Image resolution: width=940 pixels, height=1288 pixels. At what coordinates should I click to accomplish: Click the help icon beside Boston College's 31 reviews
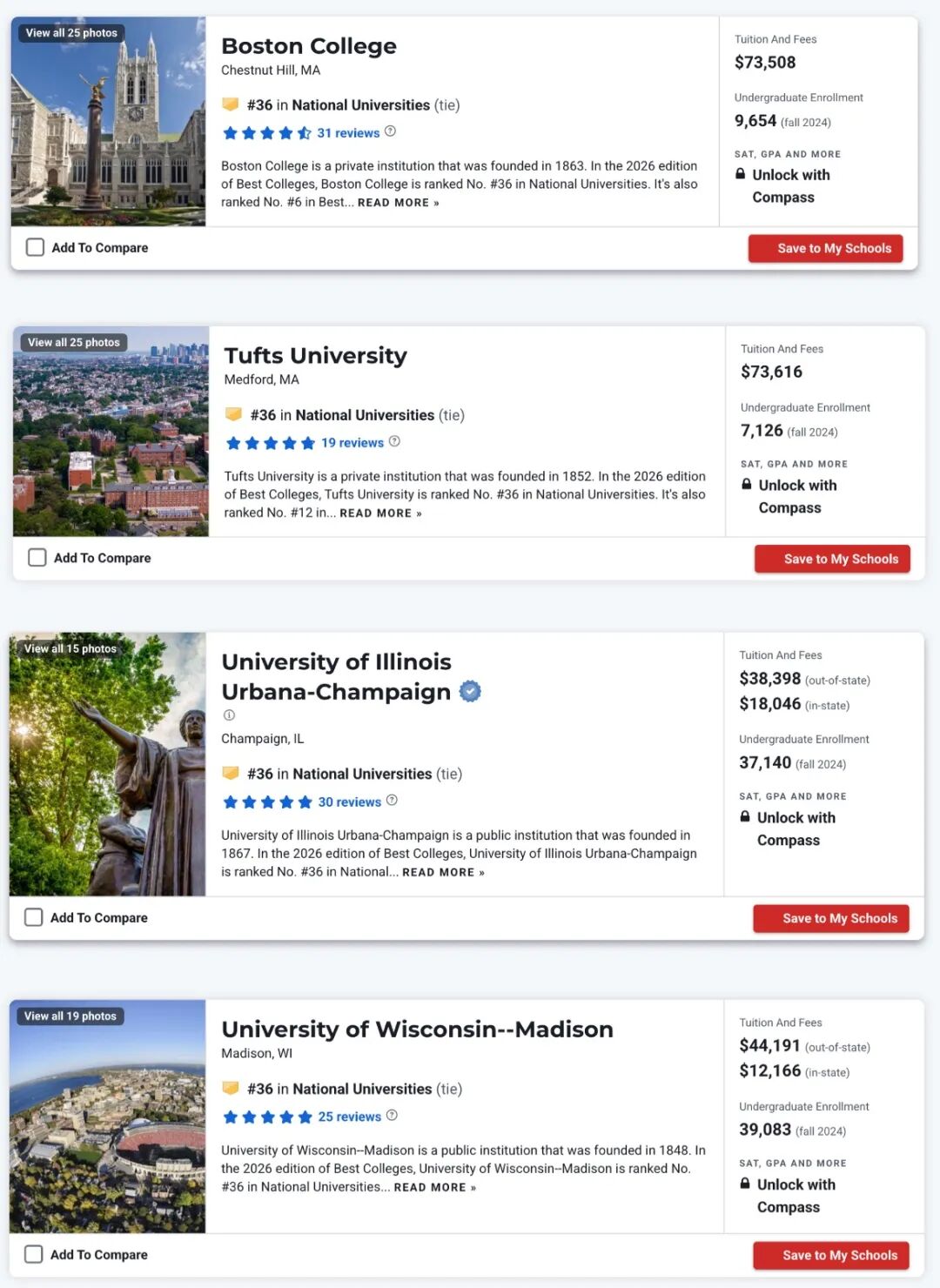click(390, 131)
